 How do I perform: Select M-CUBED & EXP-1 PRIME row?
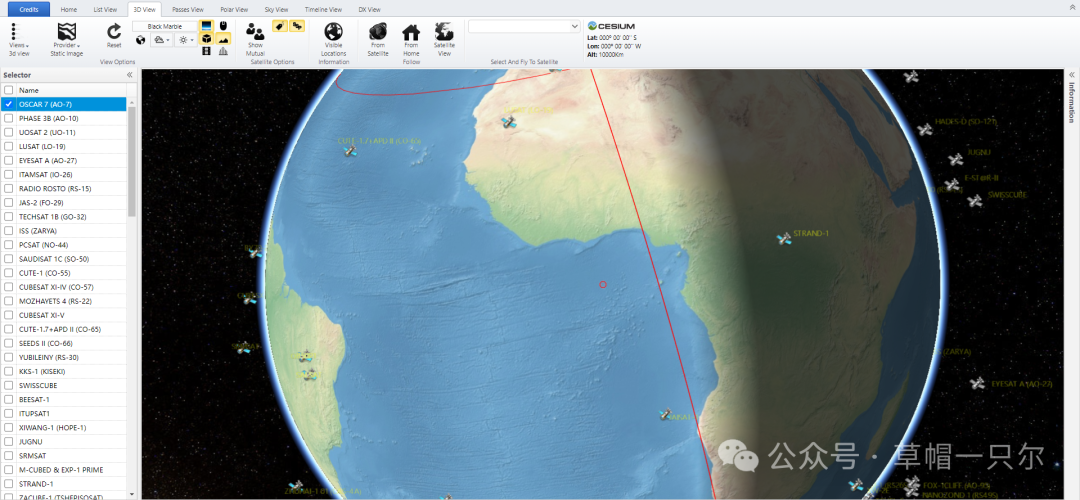pyautogui.click(x=63, y=470)
